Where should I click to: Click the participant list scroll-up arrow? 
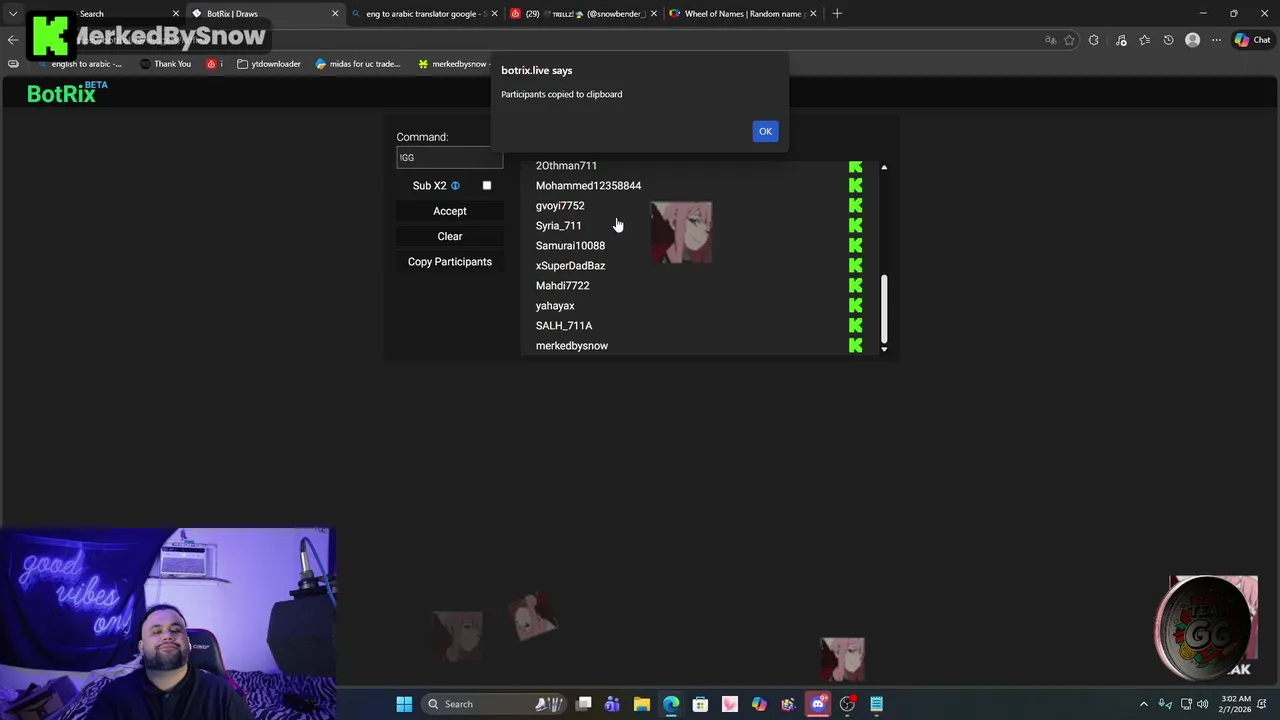[884, 167]
